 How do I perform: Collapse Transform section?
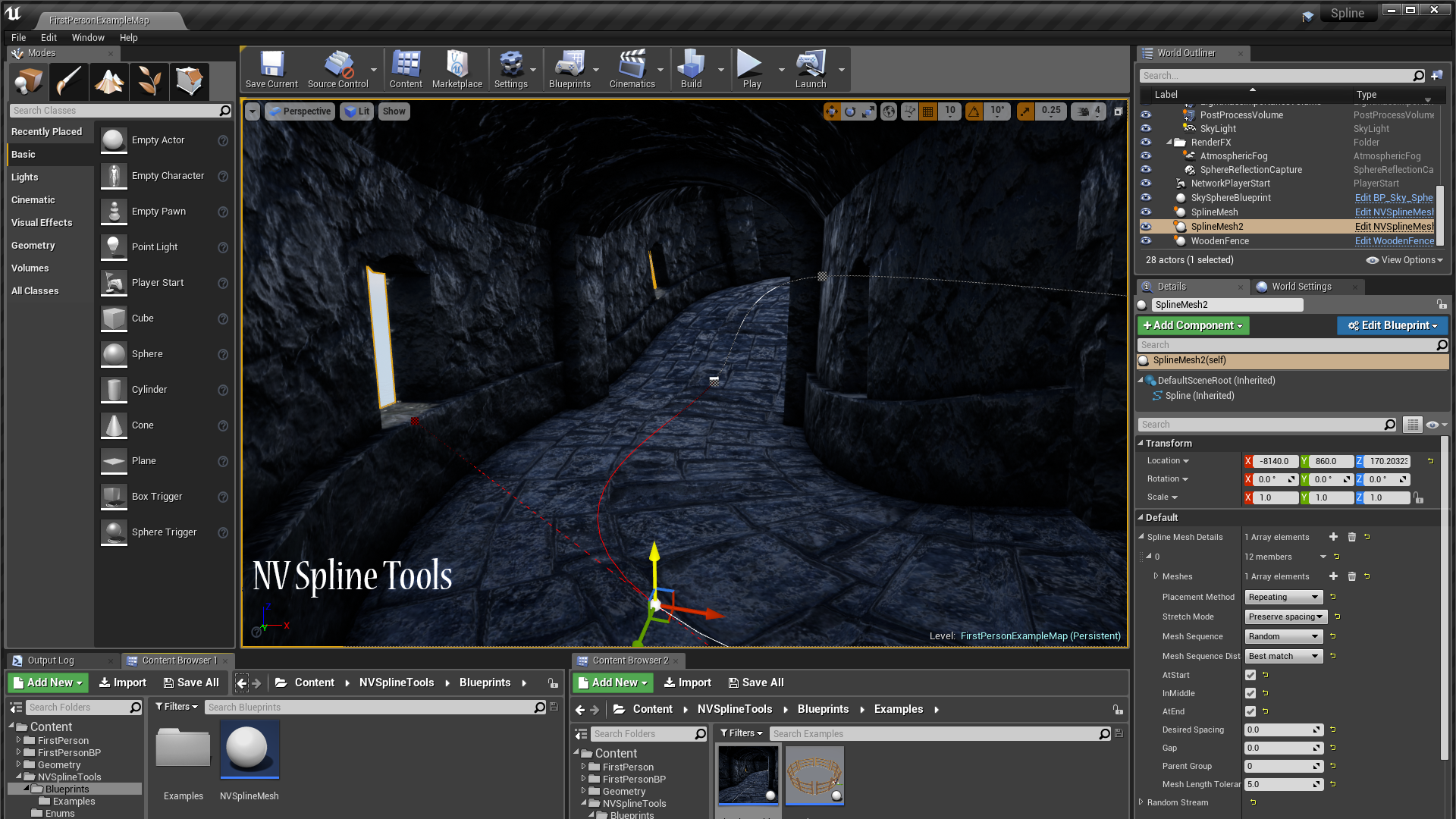[1141, 443]
